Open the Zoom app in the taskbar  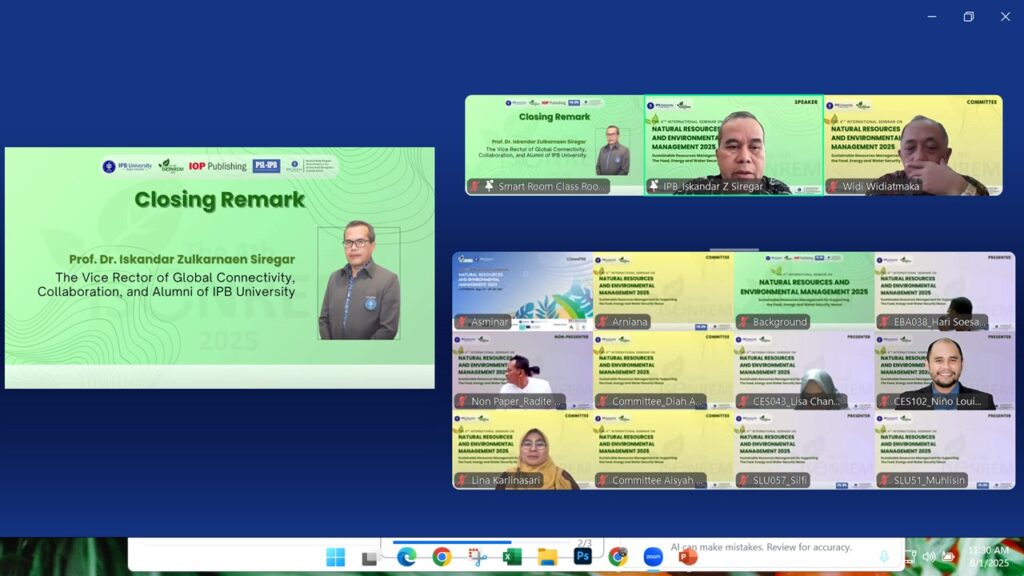click(653, 557)
